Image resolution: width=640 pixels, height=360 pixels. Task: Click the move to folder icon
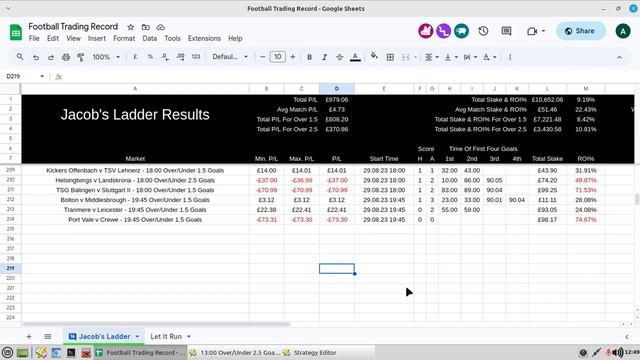click(146, 27)
